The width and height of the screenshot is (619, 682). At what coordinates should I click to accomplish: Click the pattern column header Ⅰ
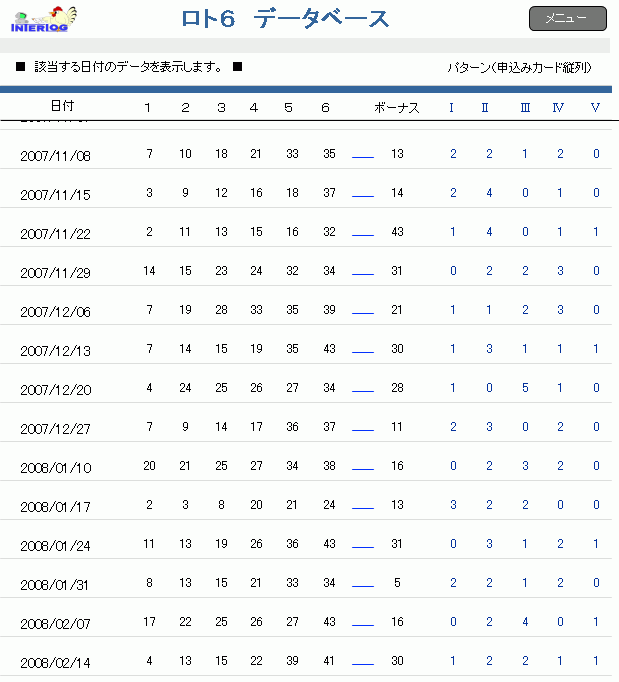coord(451,107)
